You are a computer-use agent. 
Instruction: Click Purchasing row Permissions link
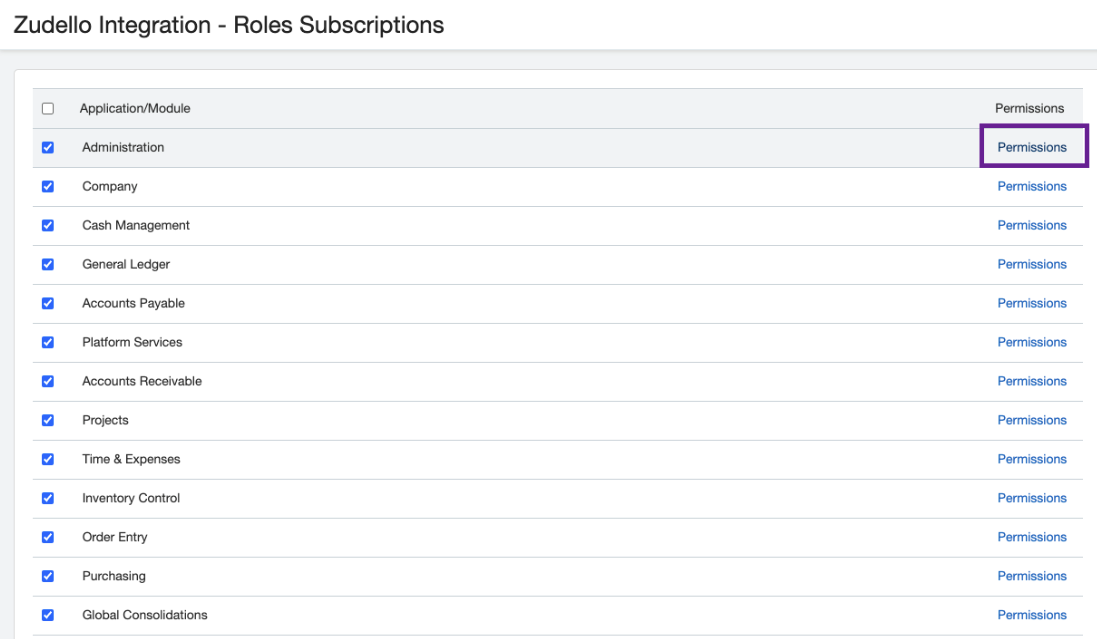pos(1032,577)
